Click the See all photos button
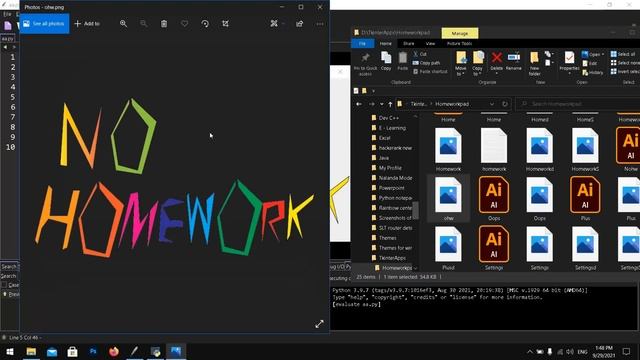This screenshot has width=640, height=360. tap(44, 24)
